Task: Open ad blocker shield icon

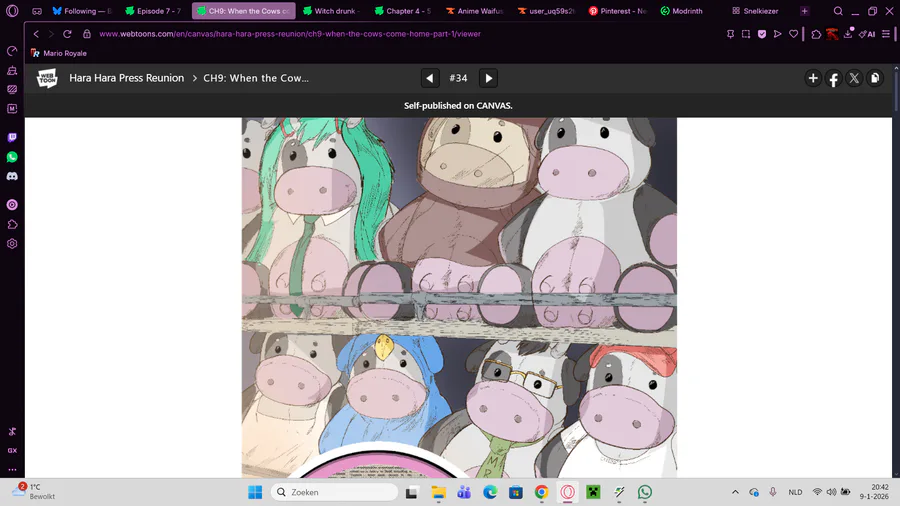Action: 762,34
